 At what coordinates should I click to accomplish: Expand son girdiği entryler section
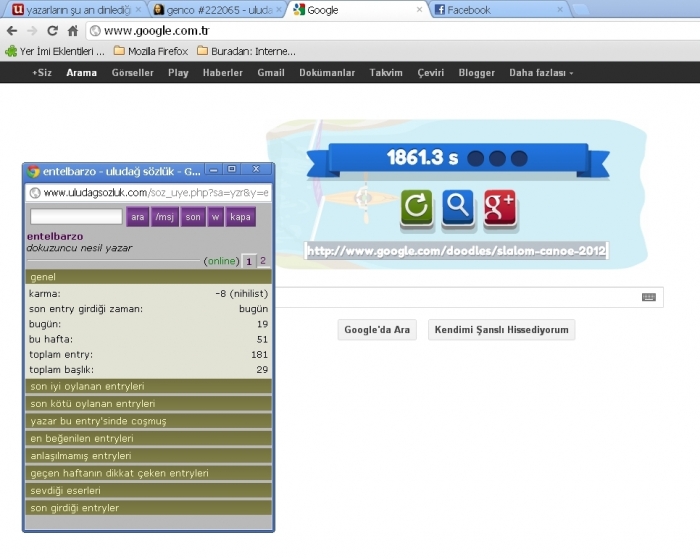click(148, 508)
